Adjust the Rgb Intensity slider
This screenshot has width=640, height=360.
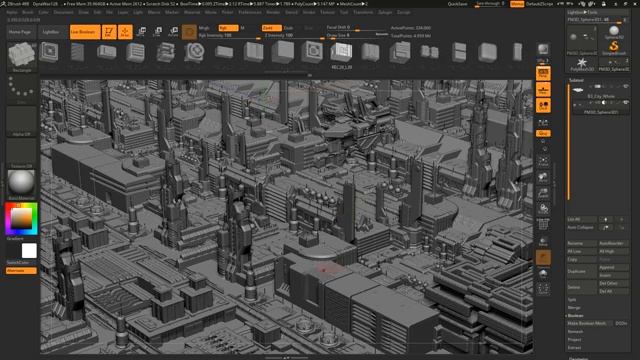click(229, 36)
